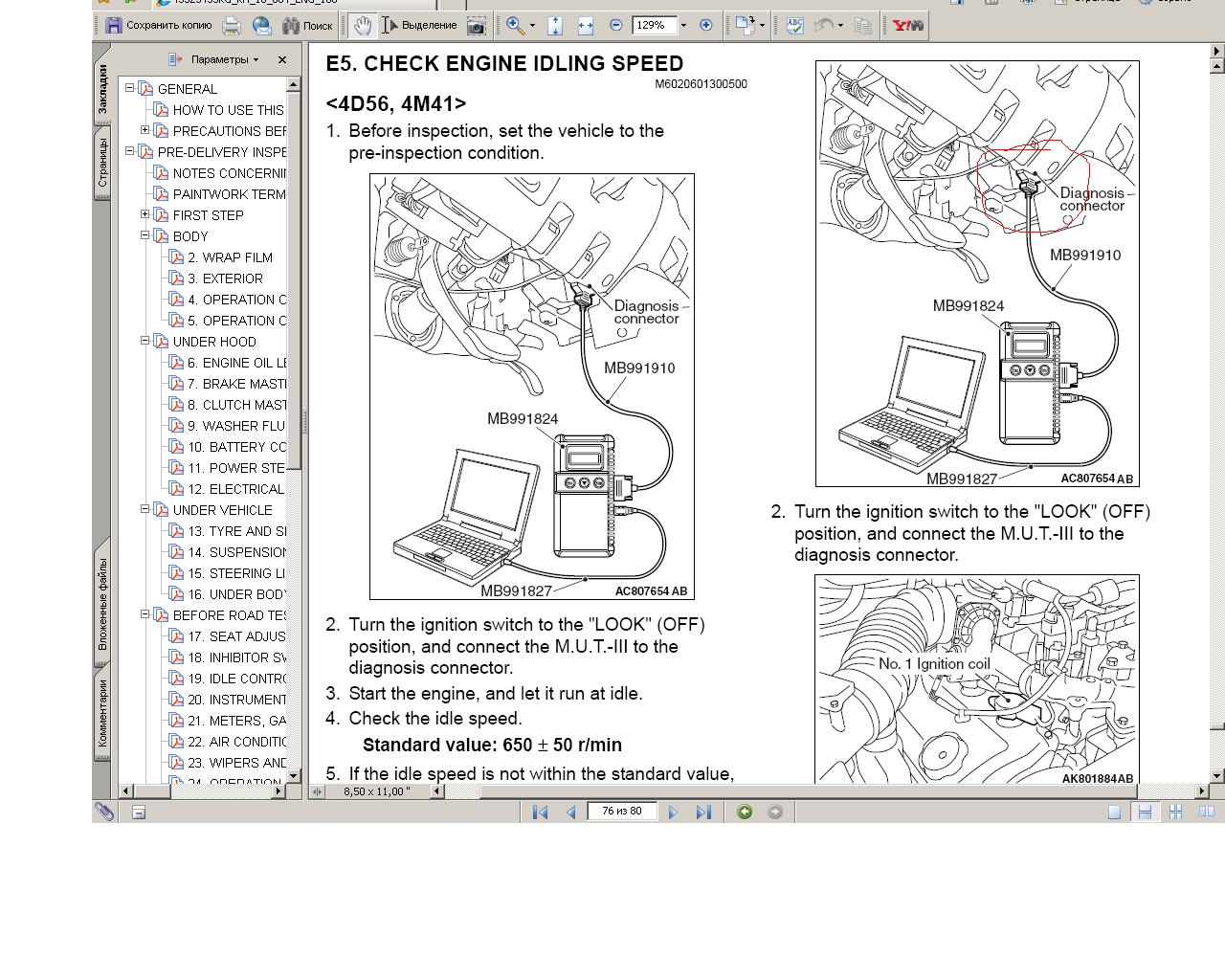Select the Hand tool
Viewport: 1225px width, 980px height.
coord(362,26)
